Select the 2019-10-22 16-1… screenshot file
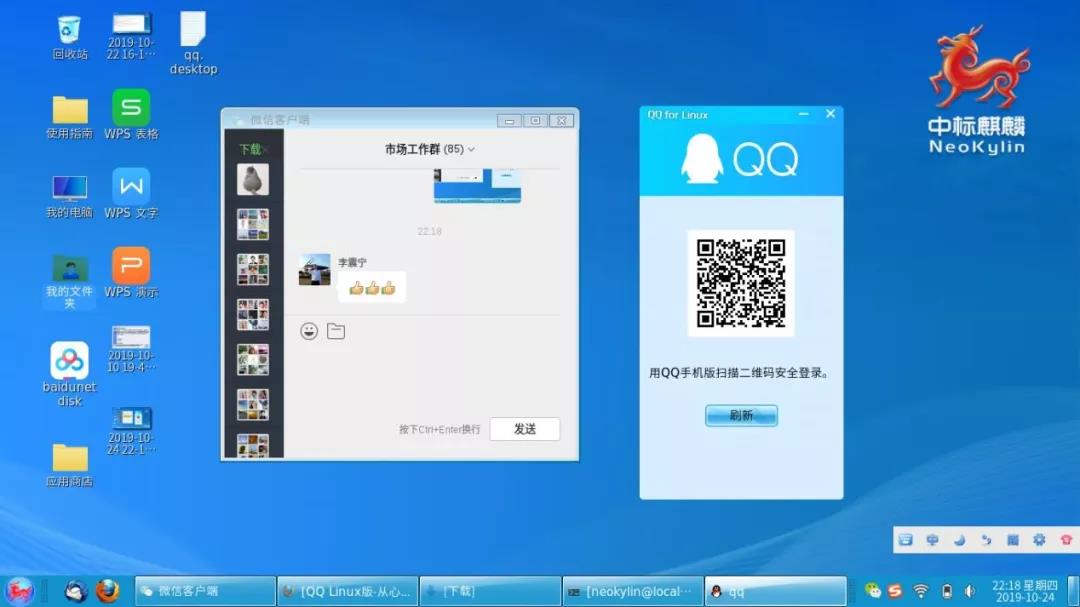Screen dimensions: 1080x607 point(131,37)
